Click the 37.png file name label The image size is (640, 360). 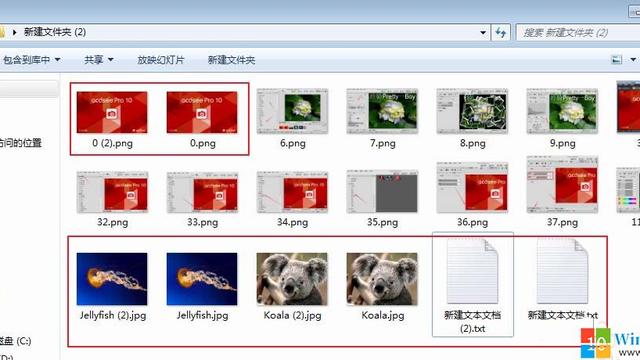[x=562, y=222]
